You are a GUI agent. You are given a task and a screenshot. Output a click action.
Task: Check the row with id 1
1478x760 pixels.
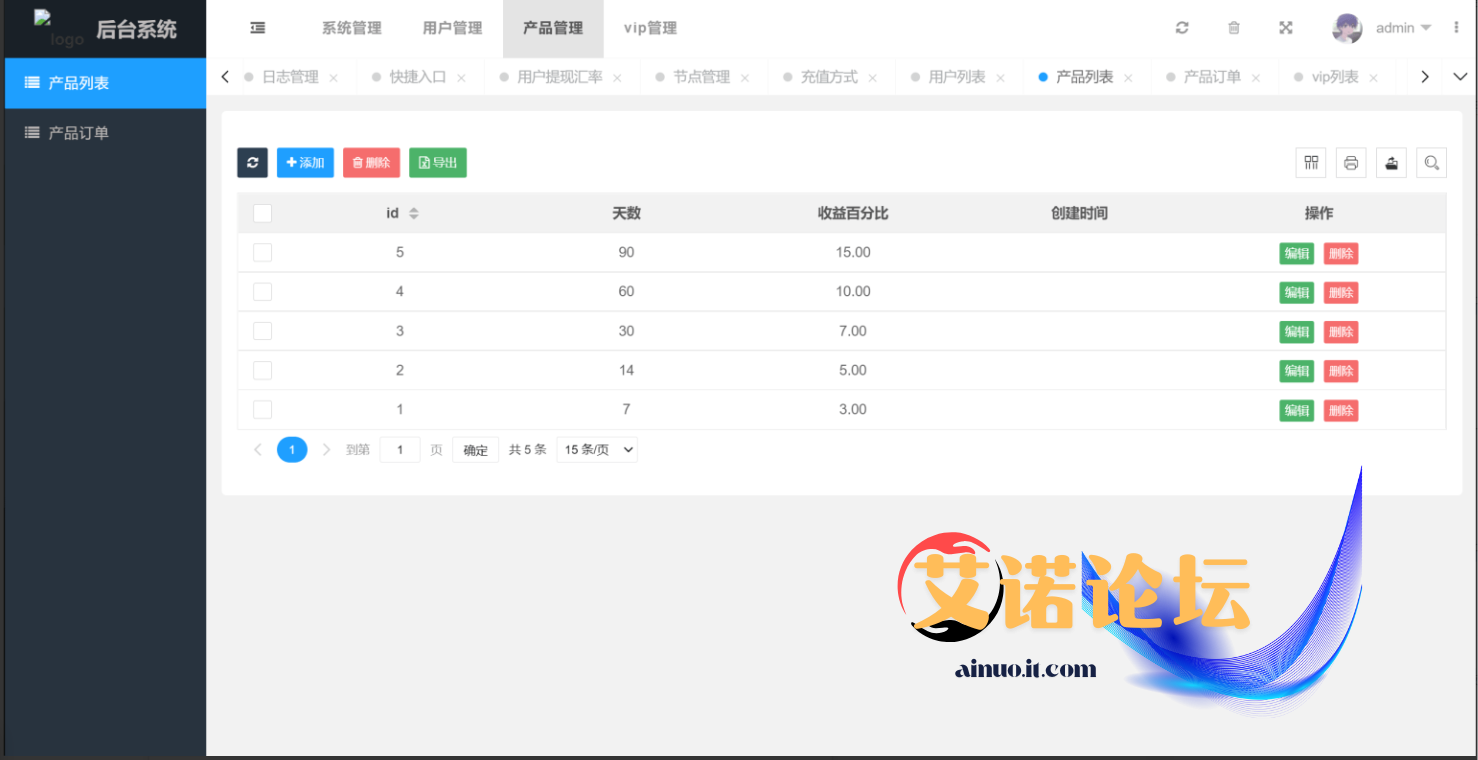[x=262, y=409]
